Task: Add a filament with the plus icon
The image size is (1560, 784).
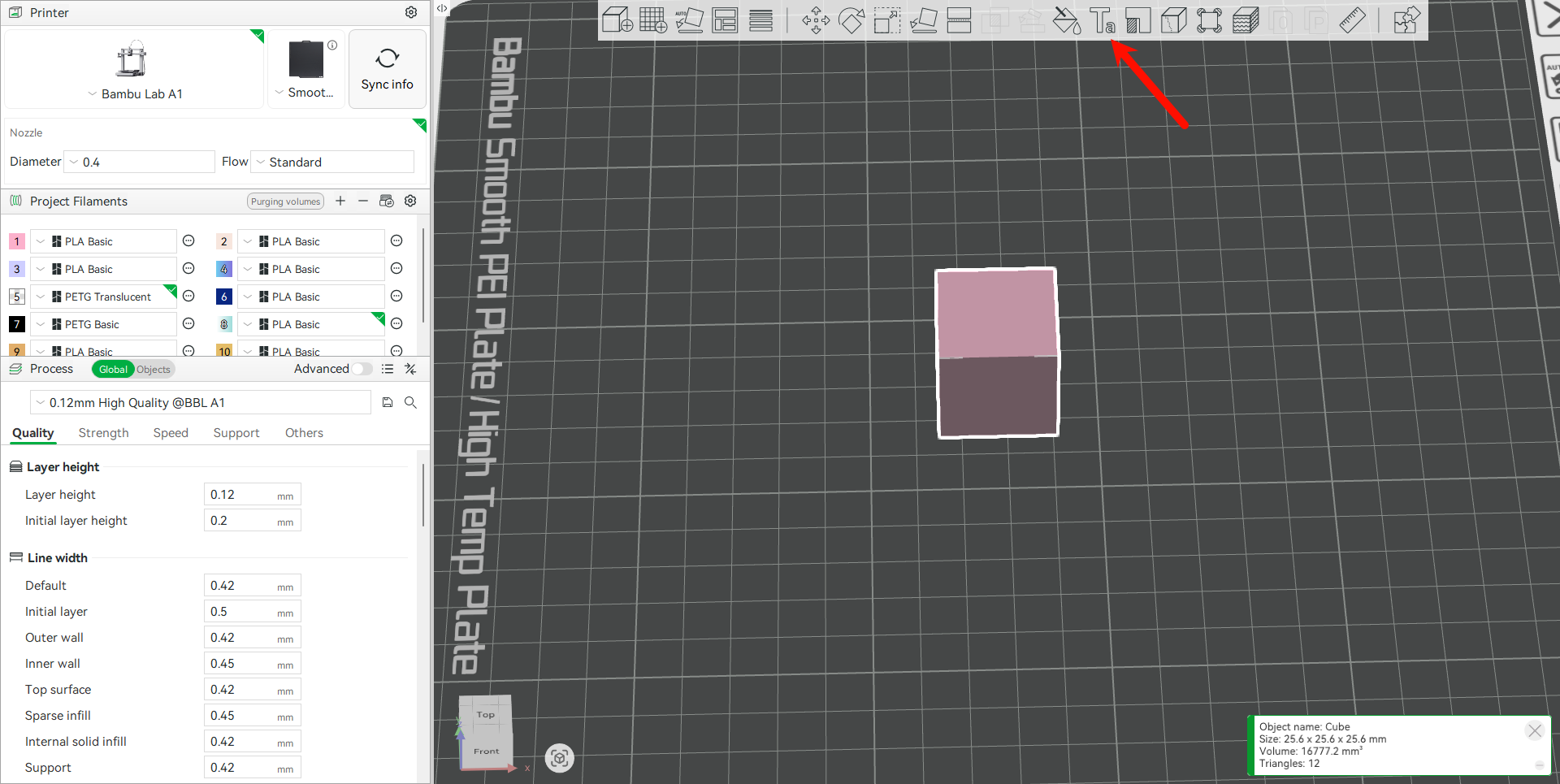Action: tap(340, 201)
